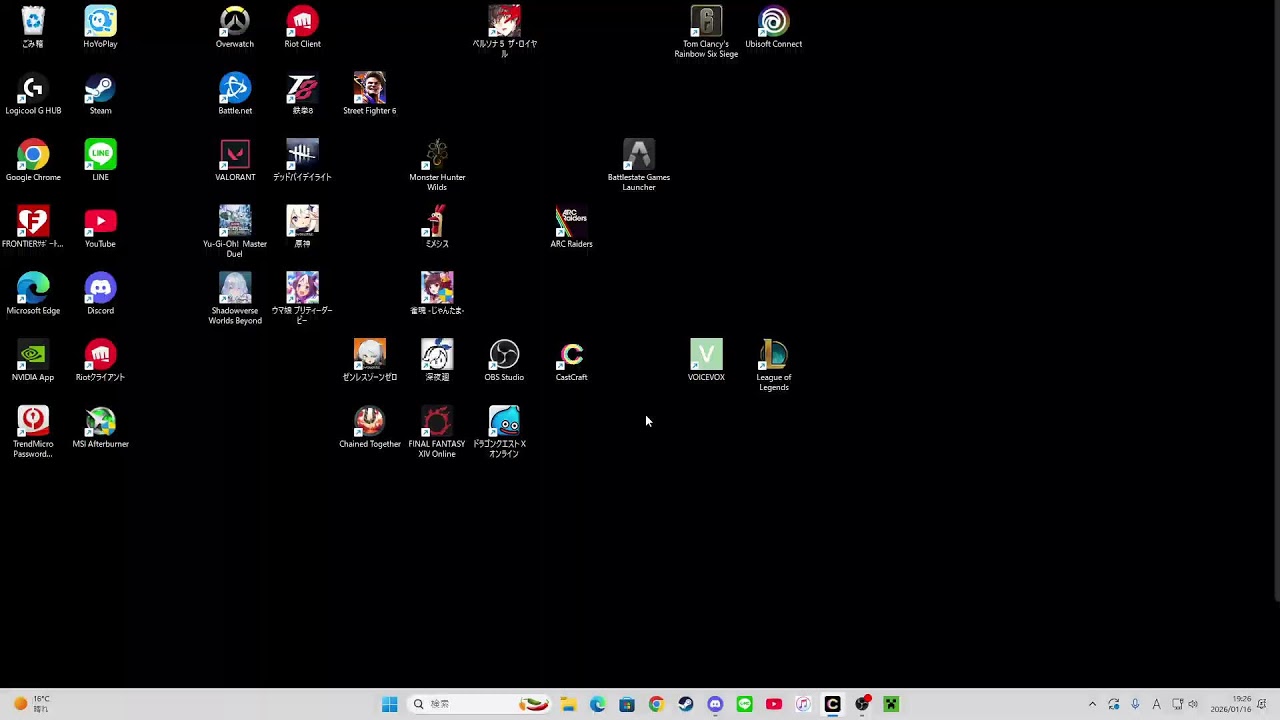Expand the hidden system tray icons chevron
The height and width of the screenshot is (720, 1280).
(1092, 704)
